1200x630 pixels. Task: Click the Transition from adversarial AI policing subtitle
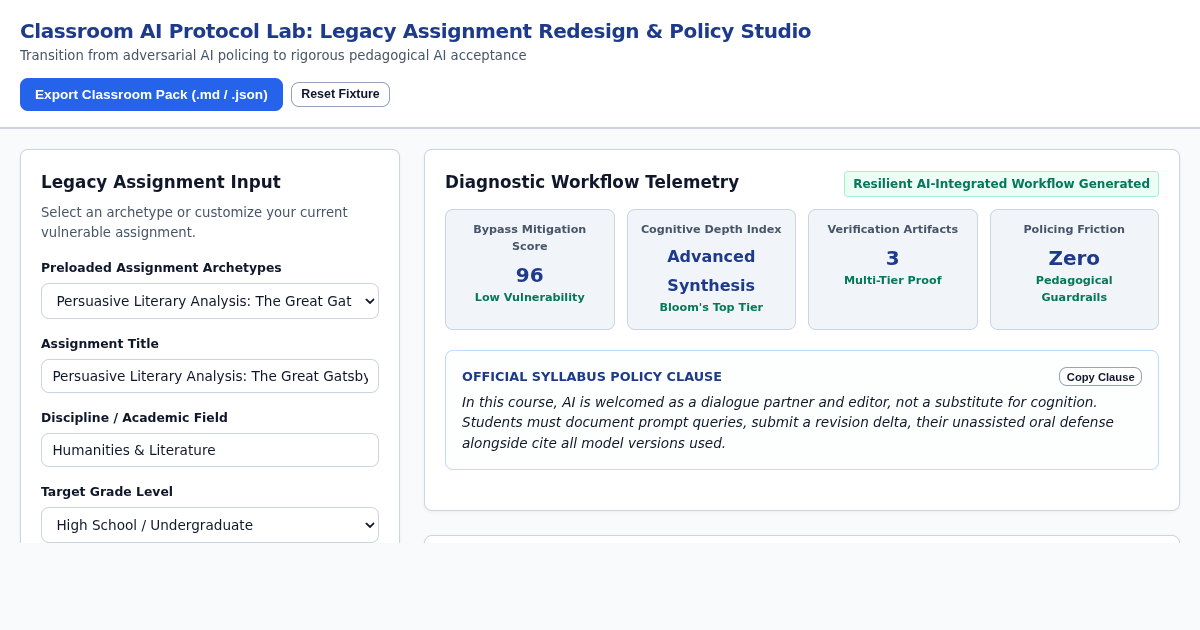[273, 55]
